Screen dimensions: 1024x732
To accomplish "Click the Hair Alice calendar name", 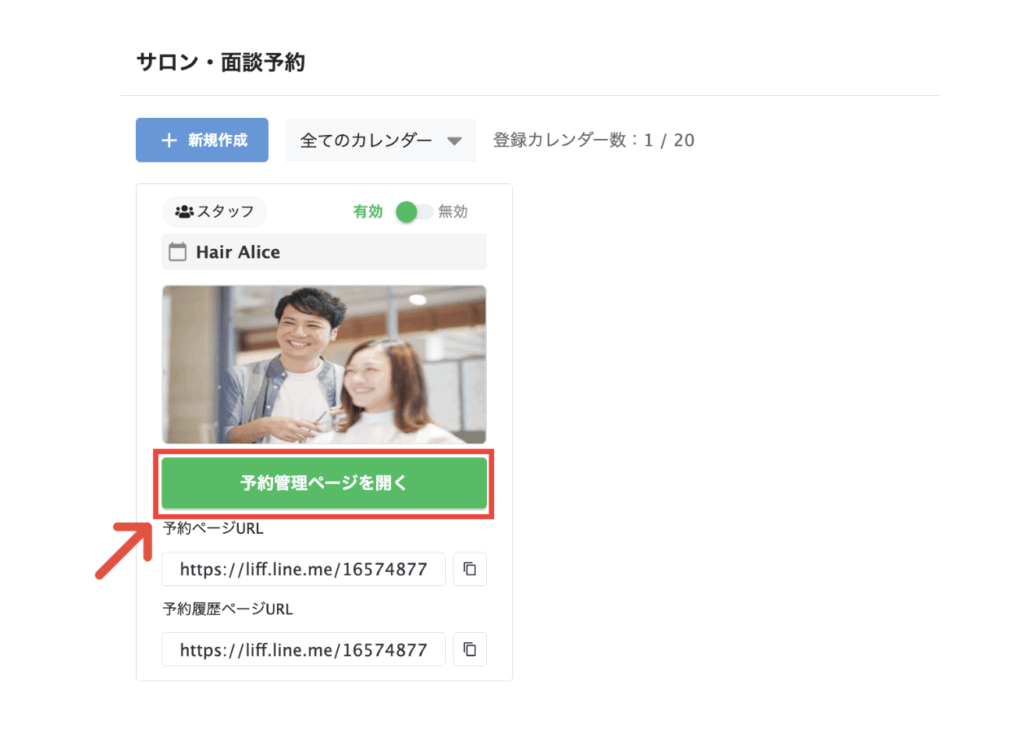I will [x=238, y=252].
